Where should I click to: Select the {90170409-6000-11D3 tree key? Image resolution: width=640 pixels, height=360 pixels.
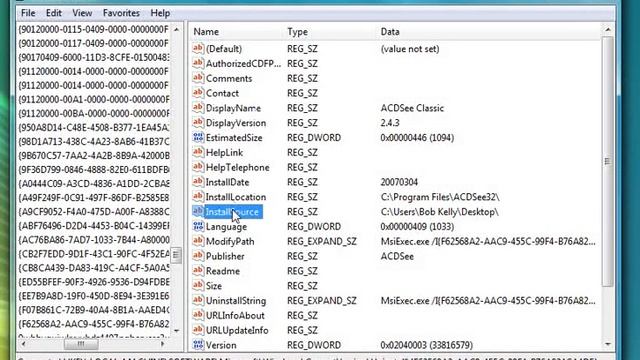pos(93,57)
